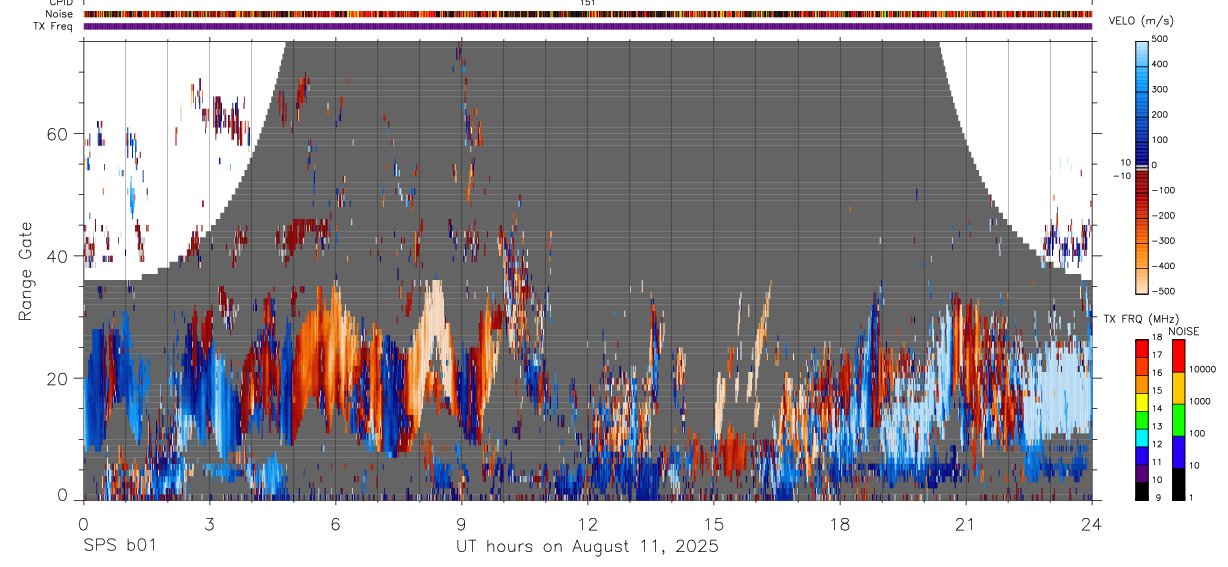
Task: Pick the cyan band of the TX FRQ colorbar
Action: [1142, 437]
